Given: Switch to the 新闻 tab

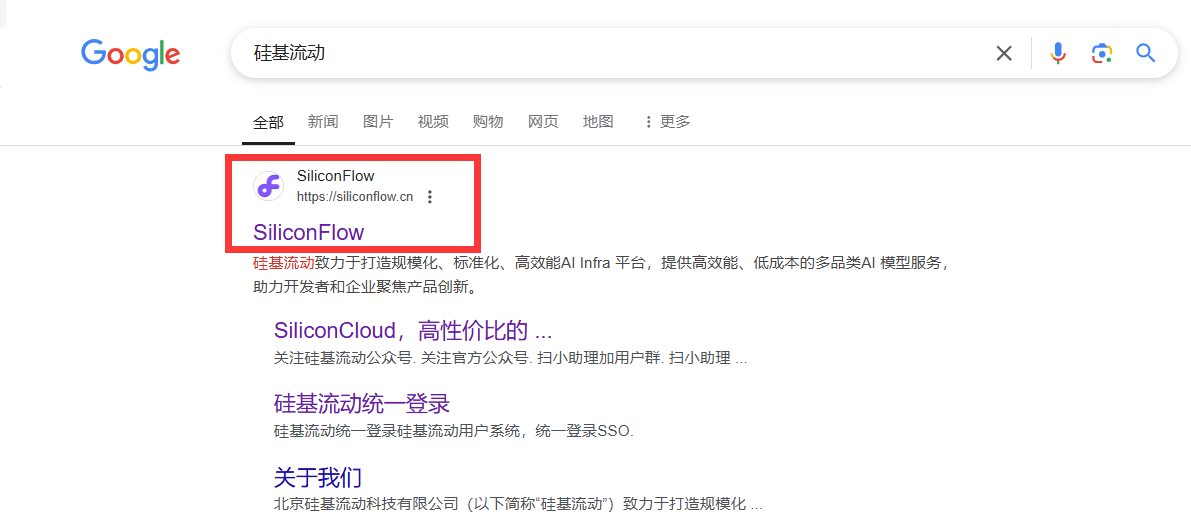Looking at the screenshot, I should (323, 122).
